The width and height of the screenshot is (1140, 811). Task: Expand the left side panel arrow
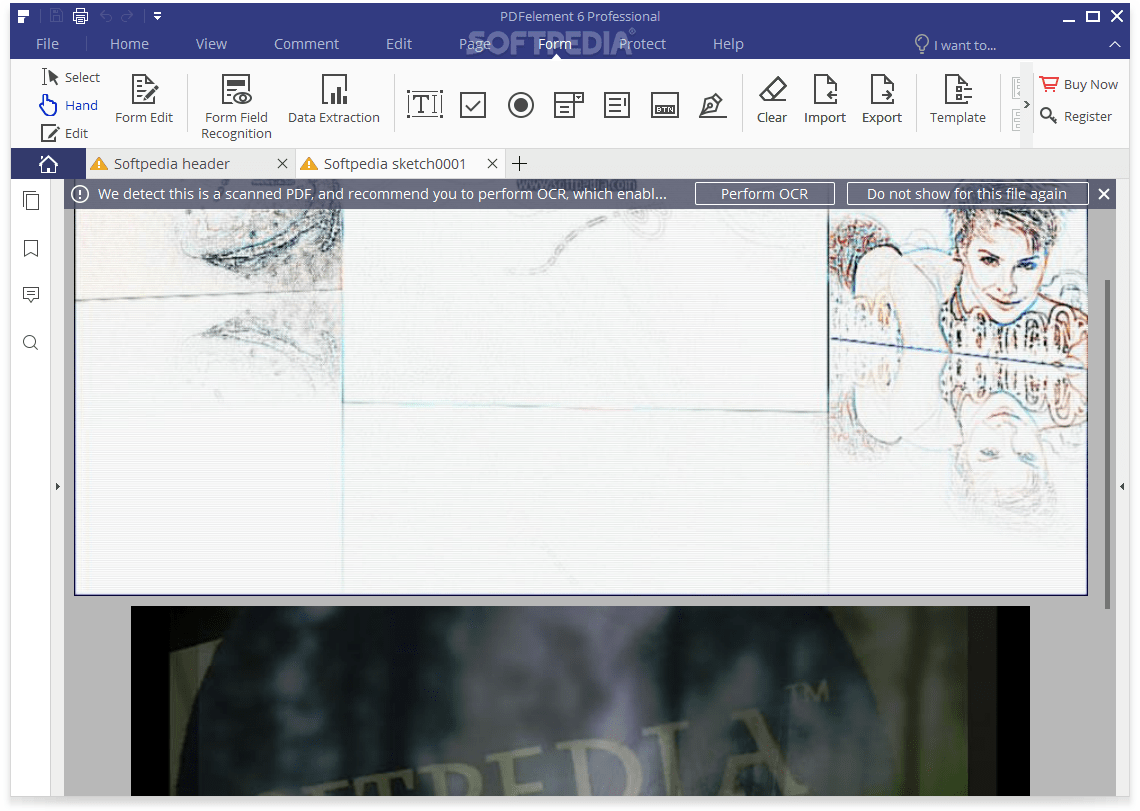pos(57,487)
